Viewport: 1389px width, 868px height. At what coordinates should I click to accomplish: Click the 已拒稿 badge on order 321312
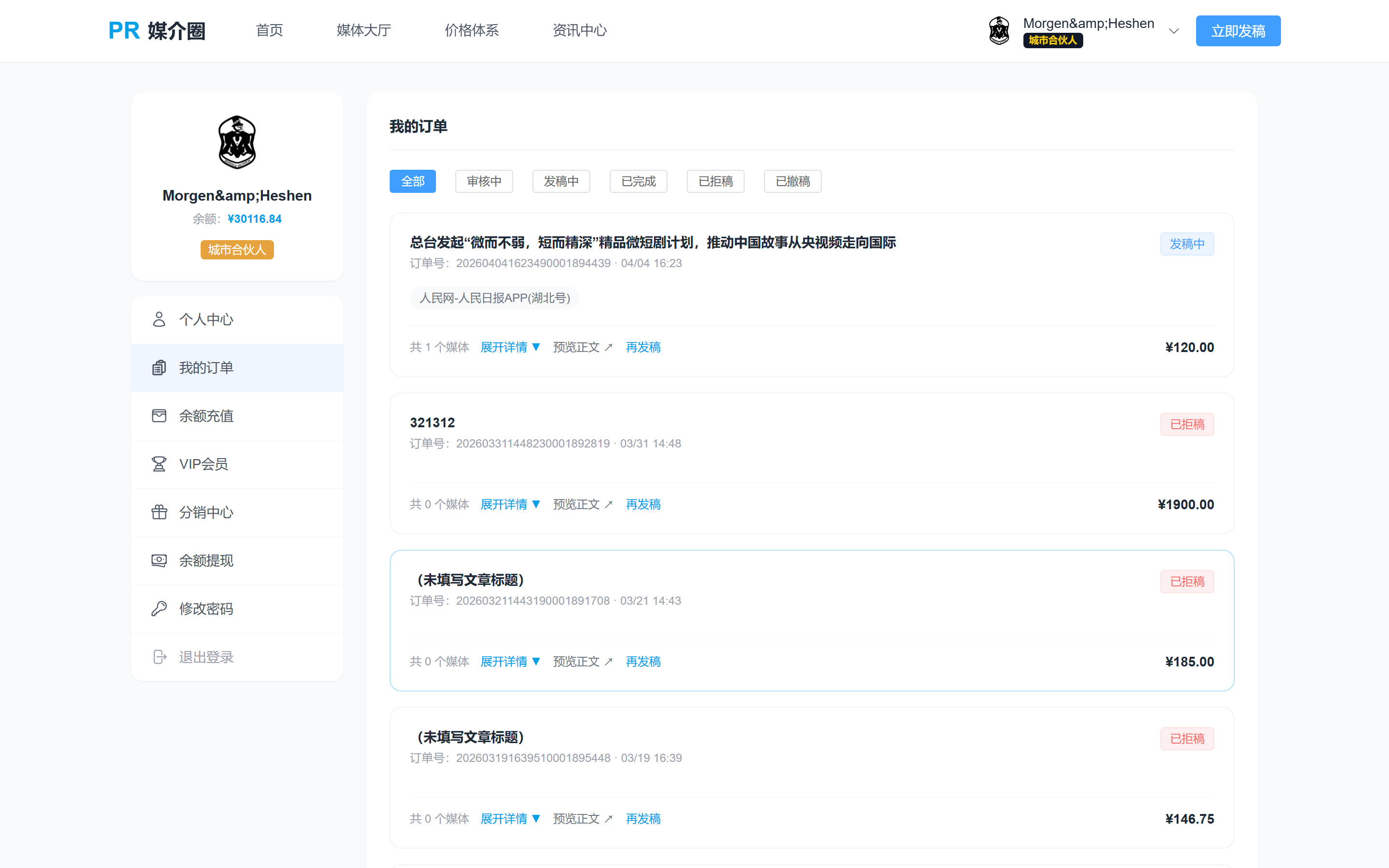(x=1187, y=424)
